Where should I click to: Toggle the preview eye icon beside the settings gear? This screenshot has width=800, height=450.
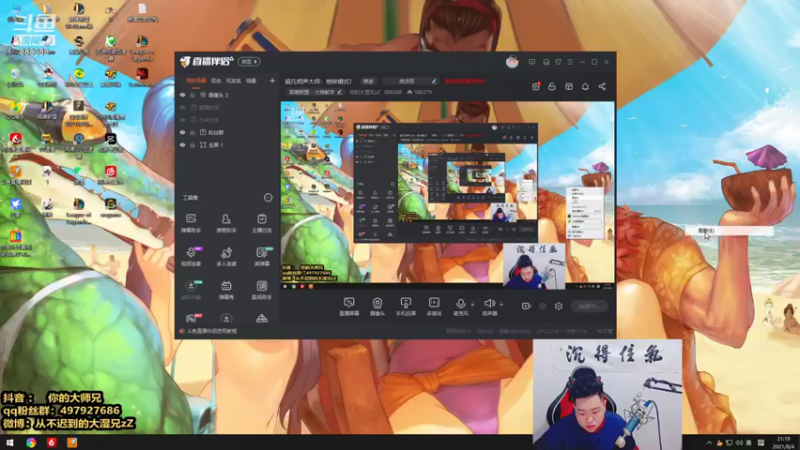pos(543,306)
